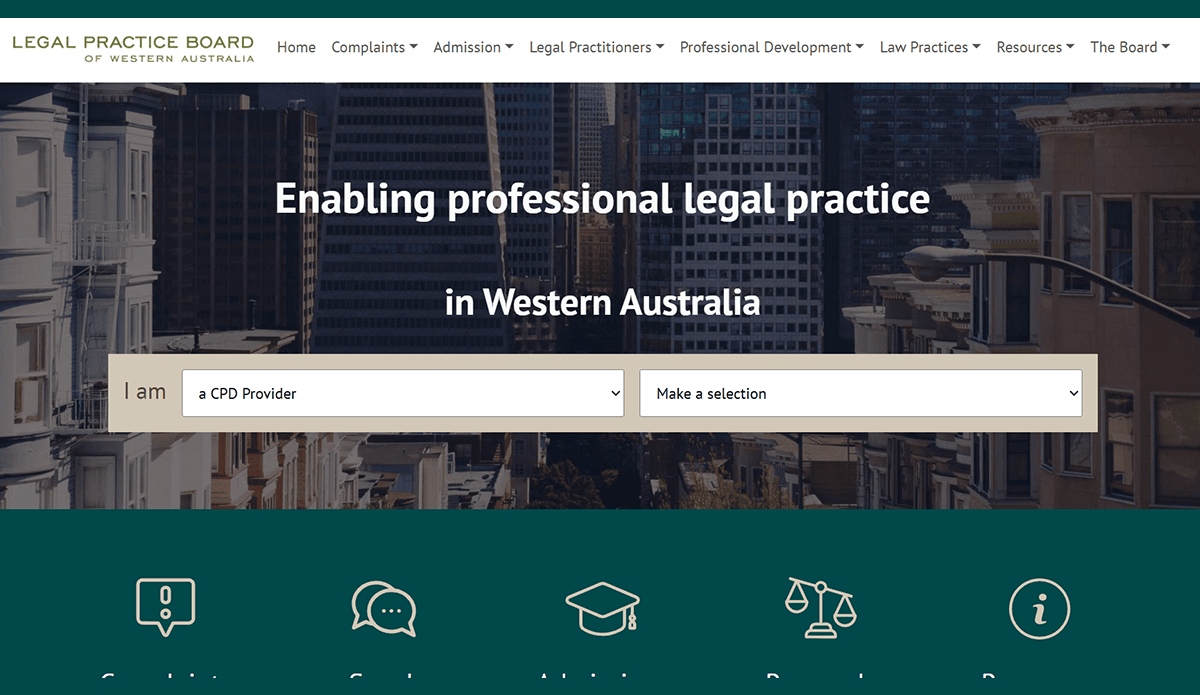
Task: Open the Home page link
Action: pos(296,47)
